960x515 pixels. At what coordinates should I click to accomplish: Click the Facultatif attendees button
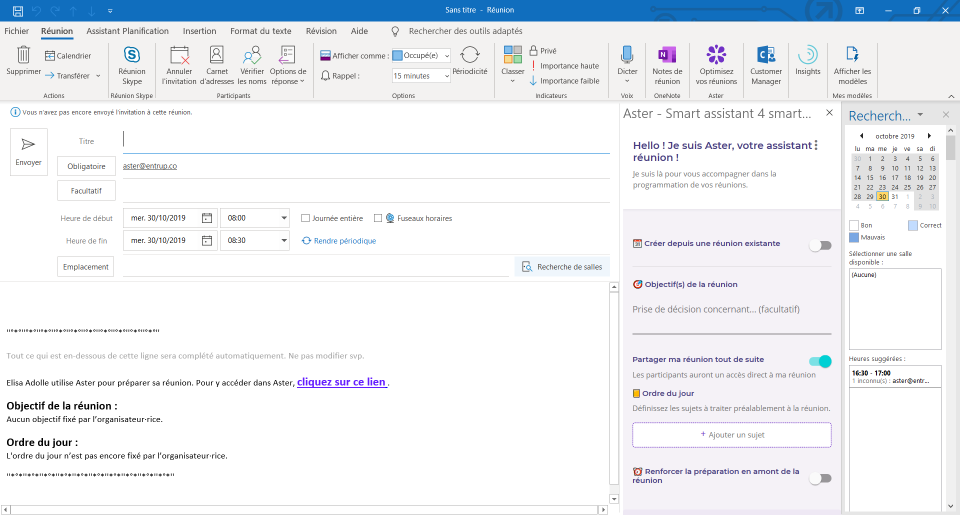click(x=86, y=191)
